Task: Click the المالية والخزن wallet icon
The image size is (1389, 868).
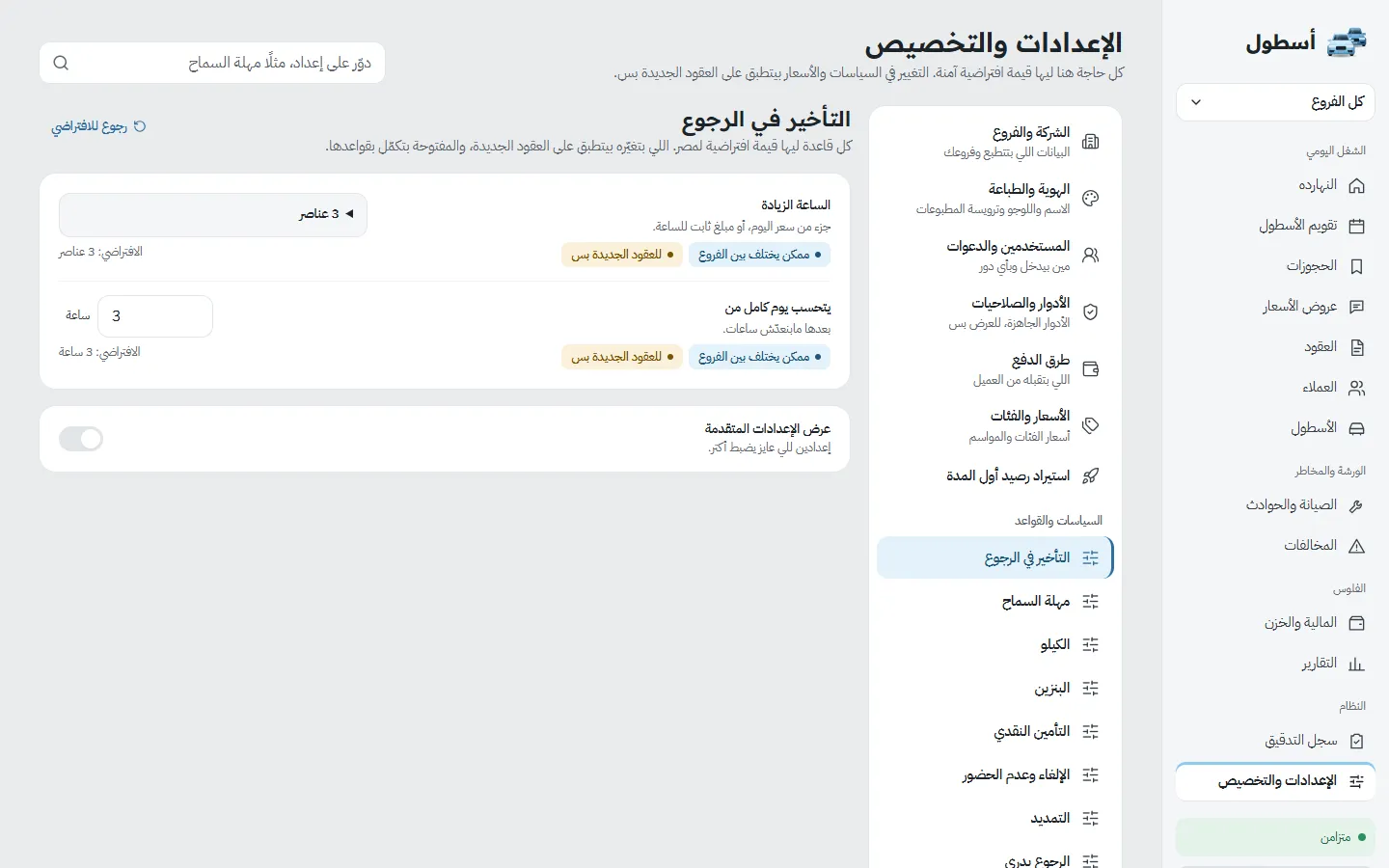Action: pyautogui.click(x=1356, y=623)
